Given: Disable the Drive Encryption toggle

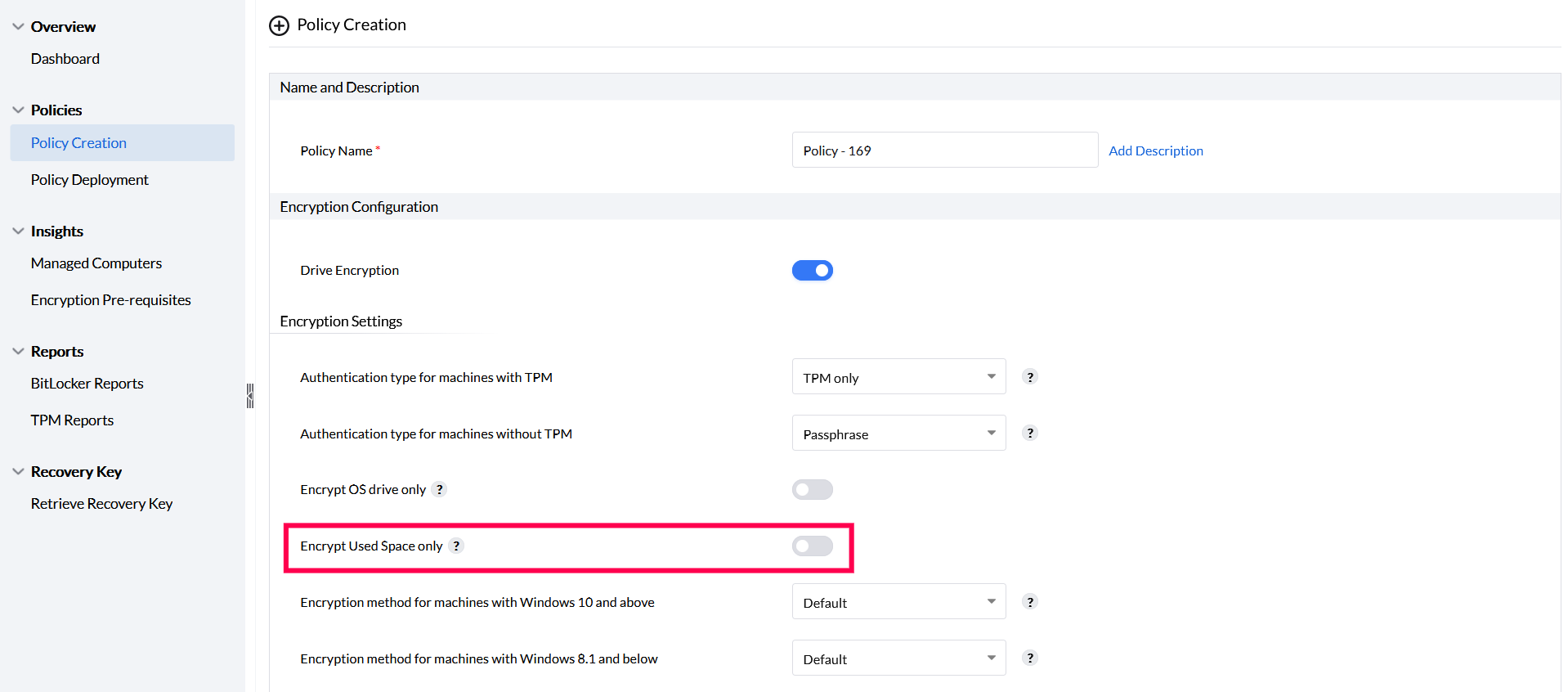Looking at the screenshot, I should pyautogui.click(x=812, y=271).
